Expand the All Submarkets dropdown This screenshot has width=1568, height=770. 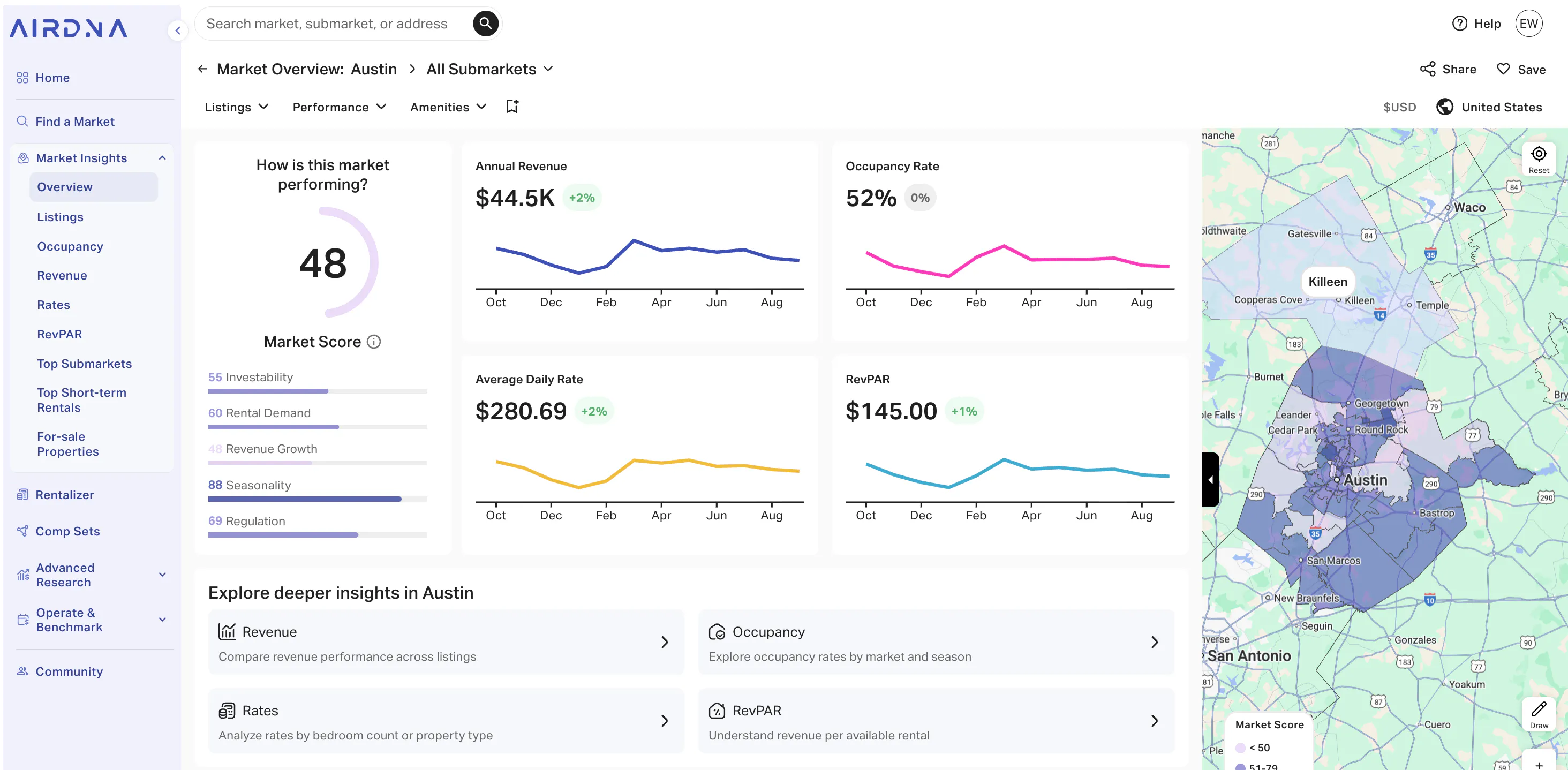[489, 70]
